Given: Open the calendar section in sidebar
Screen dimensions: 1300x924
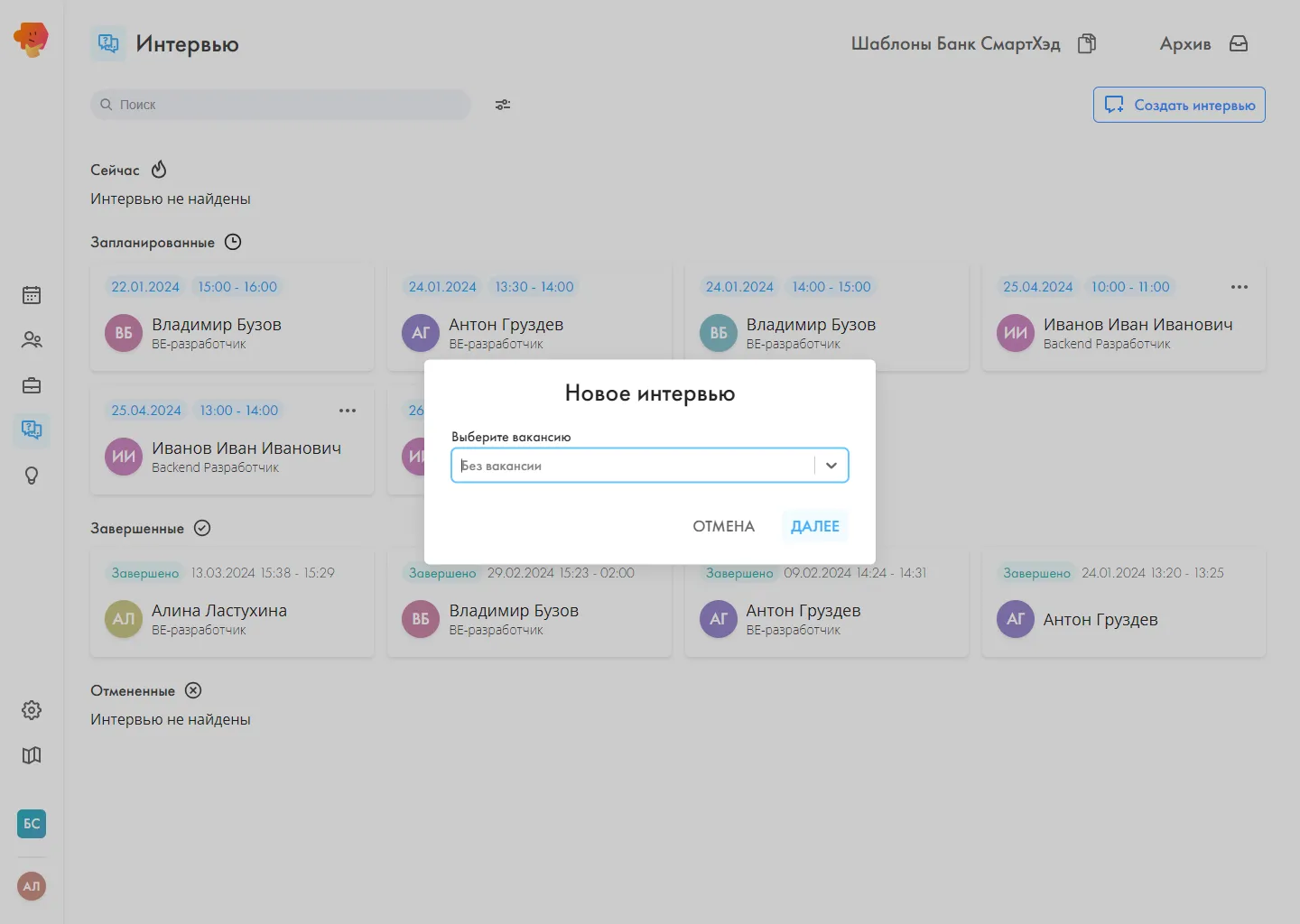Looking at the screenshot, I should (32, 295).
